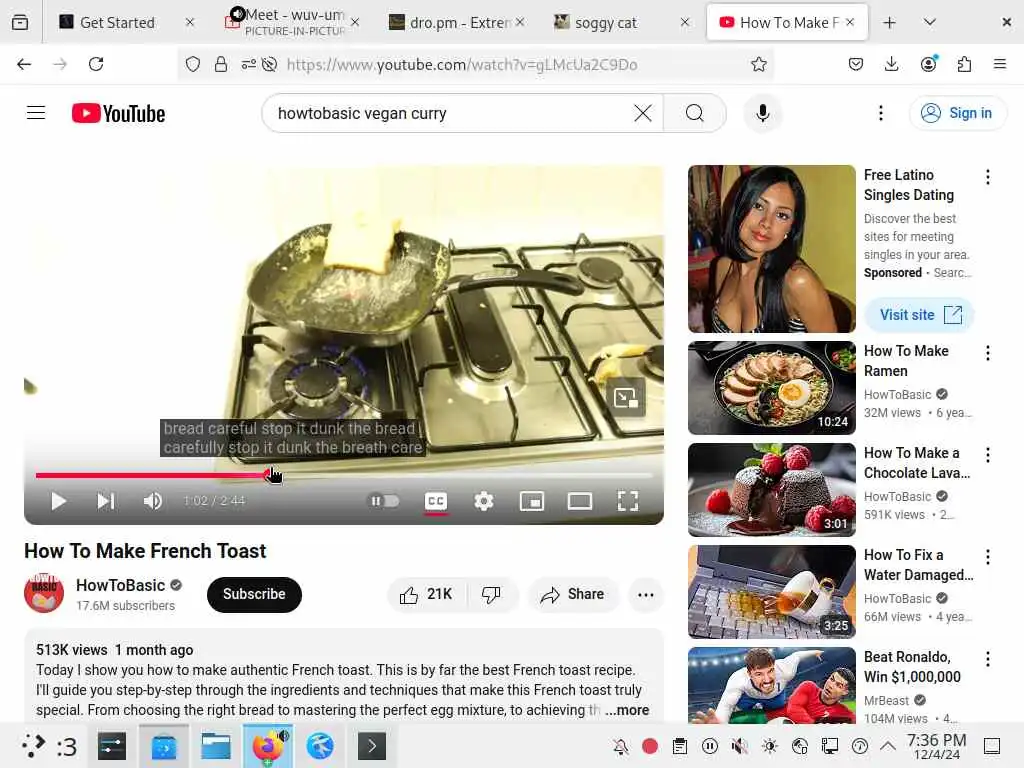This screenshot has height=768, width=1024.
Task: Reload the current page
Action: pos(96,64)
